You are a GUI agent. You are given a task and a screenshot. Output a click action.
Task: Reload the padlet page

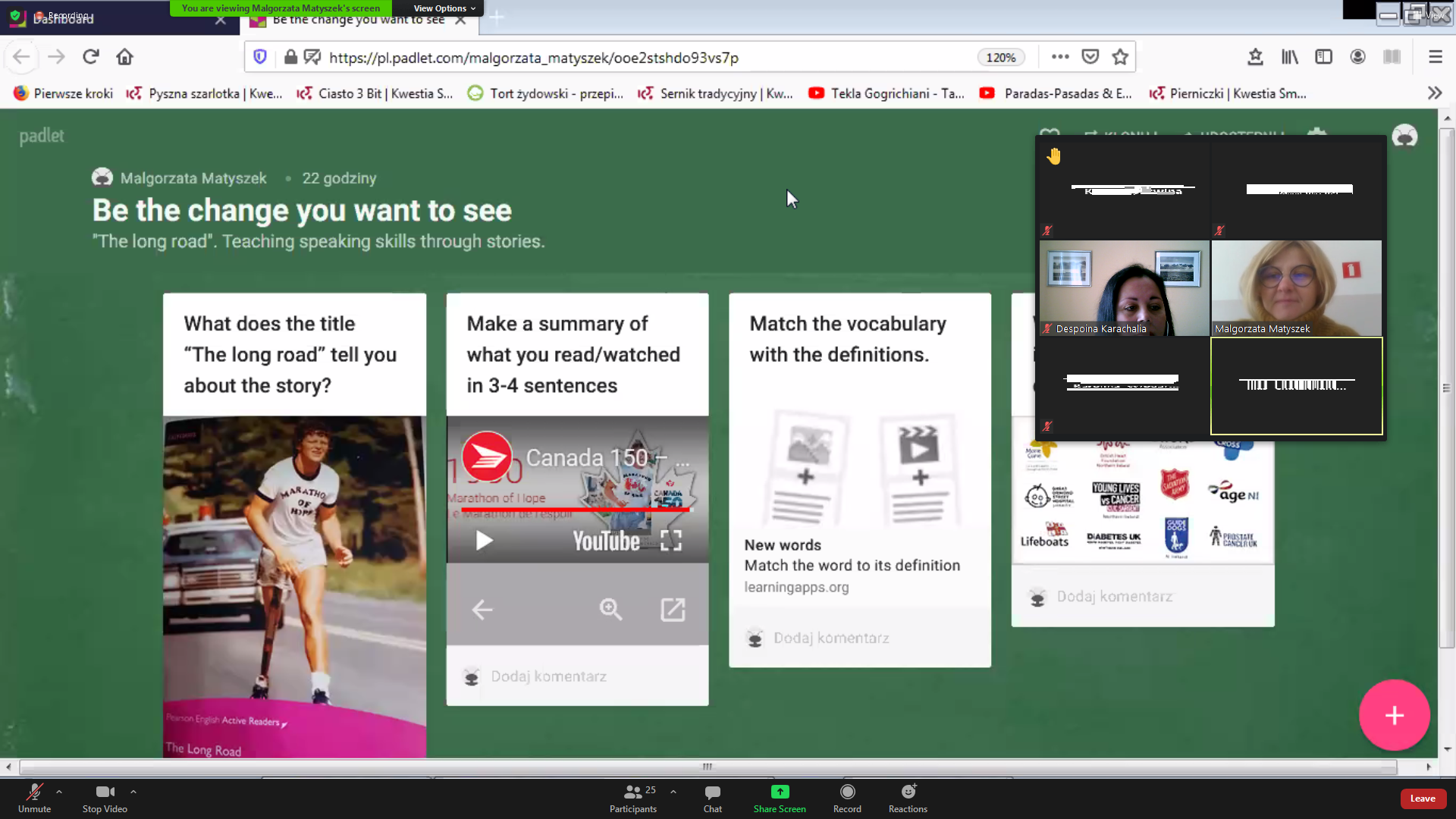pyautogui.click(x=91, y=57)
